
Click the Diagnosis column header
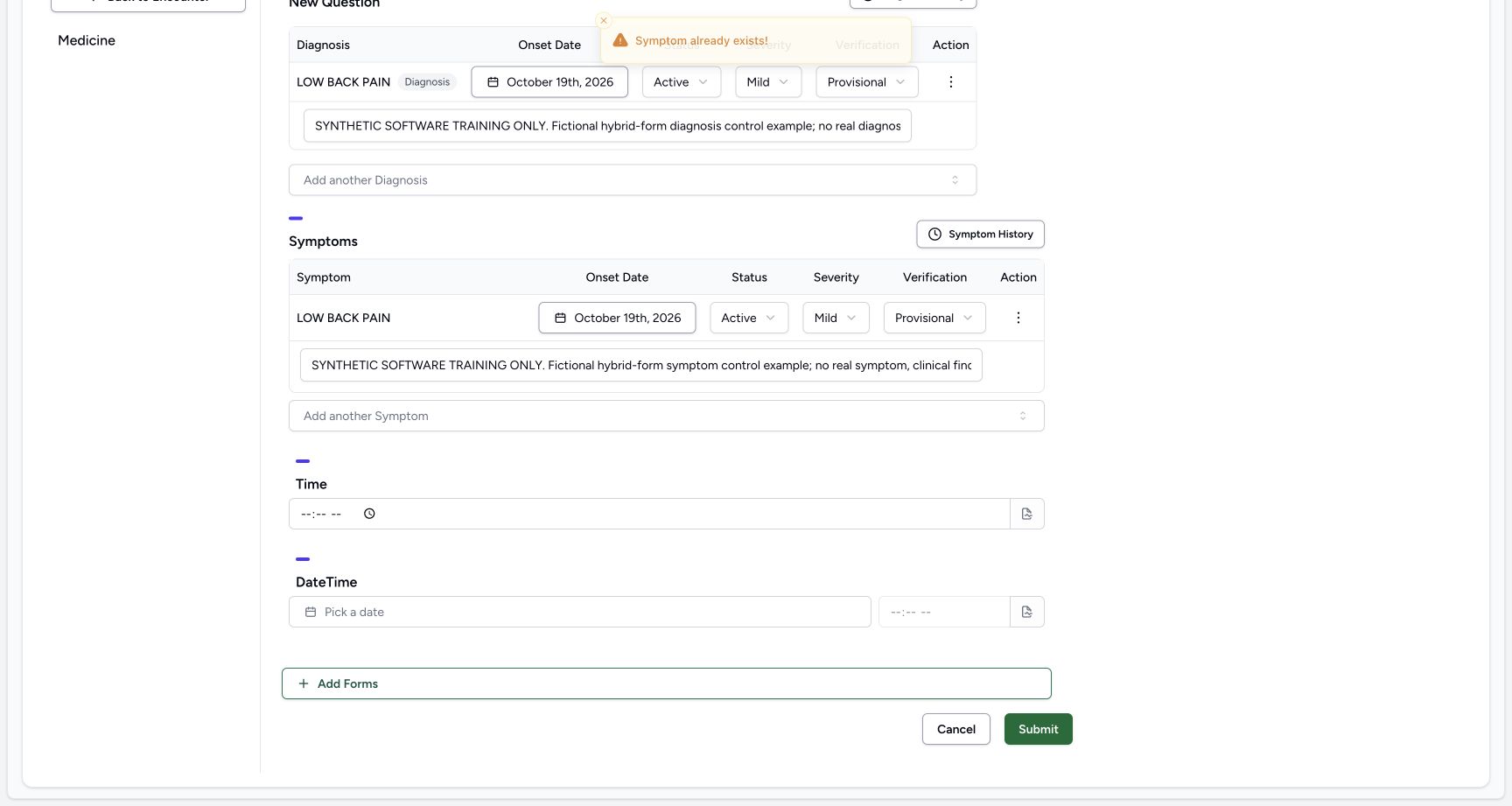(323, 45)
